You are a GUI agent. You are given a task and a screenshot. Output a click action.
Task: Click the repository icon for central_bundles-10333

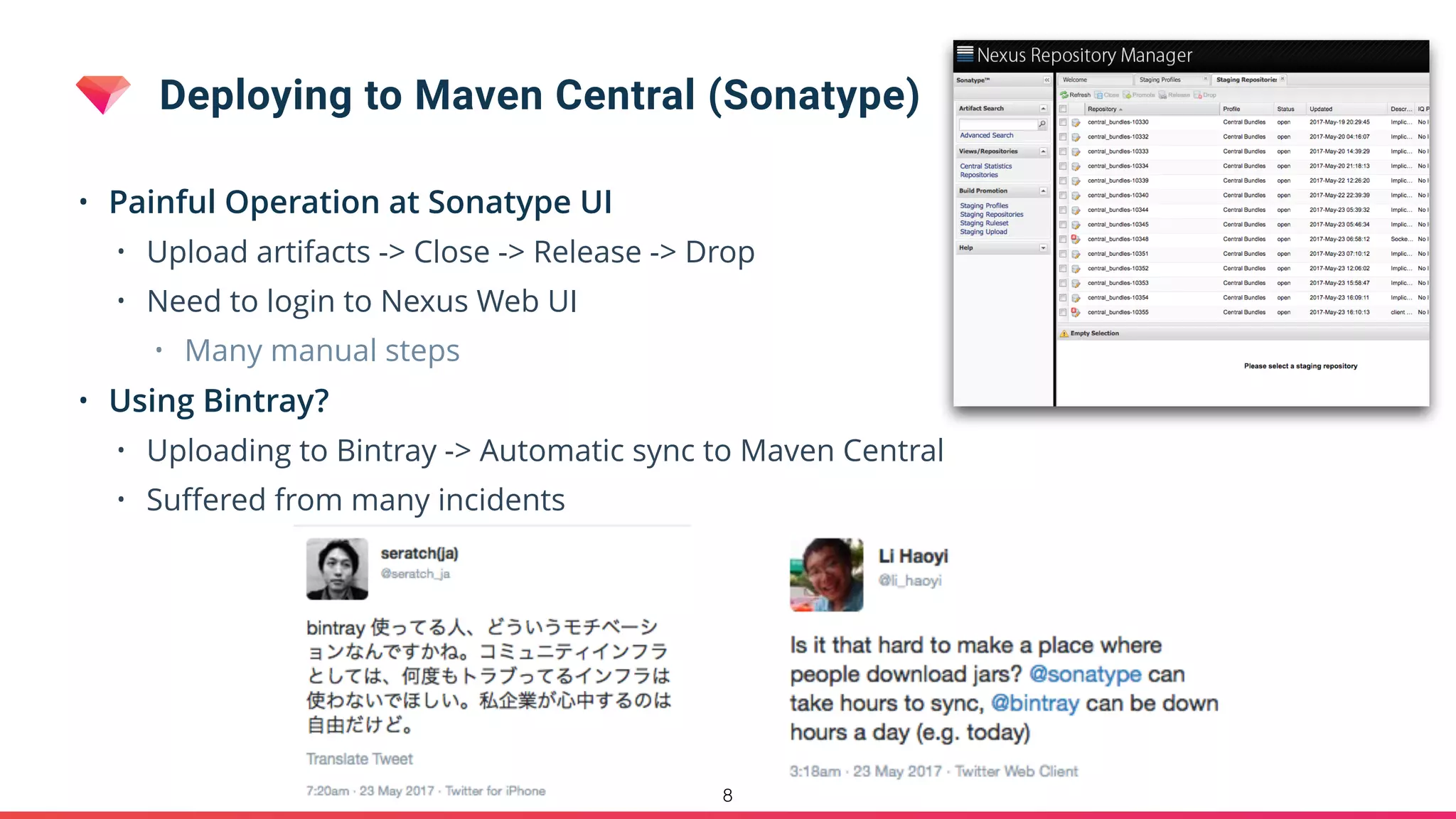click(1076, 151)
